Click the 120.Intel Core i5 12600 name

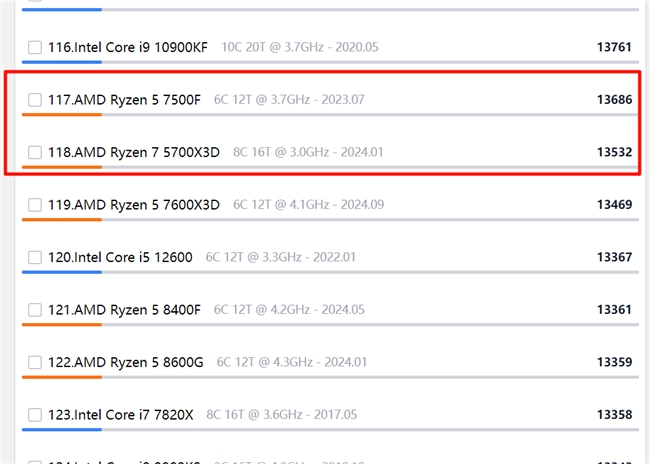(120, 258)
